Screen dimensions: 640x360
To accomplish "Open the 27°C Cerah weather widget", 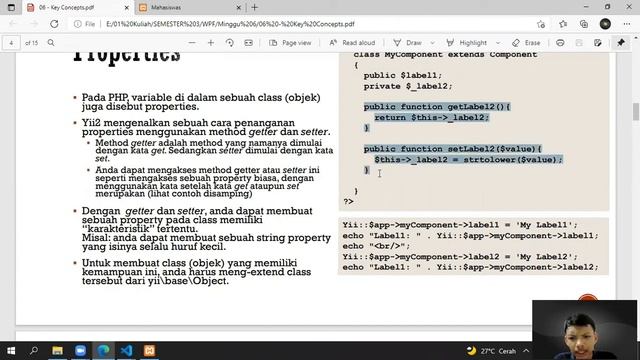I will click(x=492, y=351).
